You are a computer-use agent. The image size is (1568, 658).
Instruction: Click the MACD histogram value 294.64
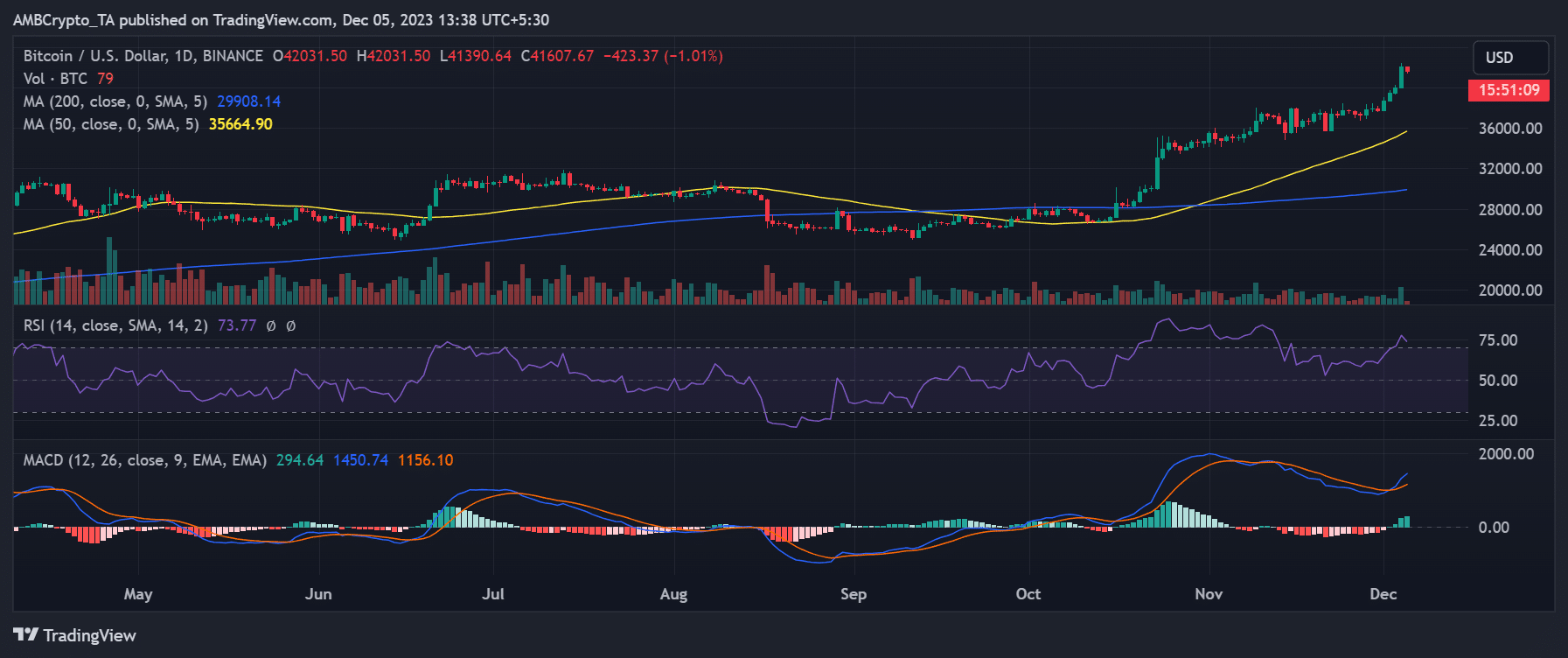[x=300, y=460]
